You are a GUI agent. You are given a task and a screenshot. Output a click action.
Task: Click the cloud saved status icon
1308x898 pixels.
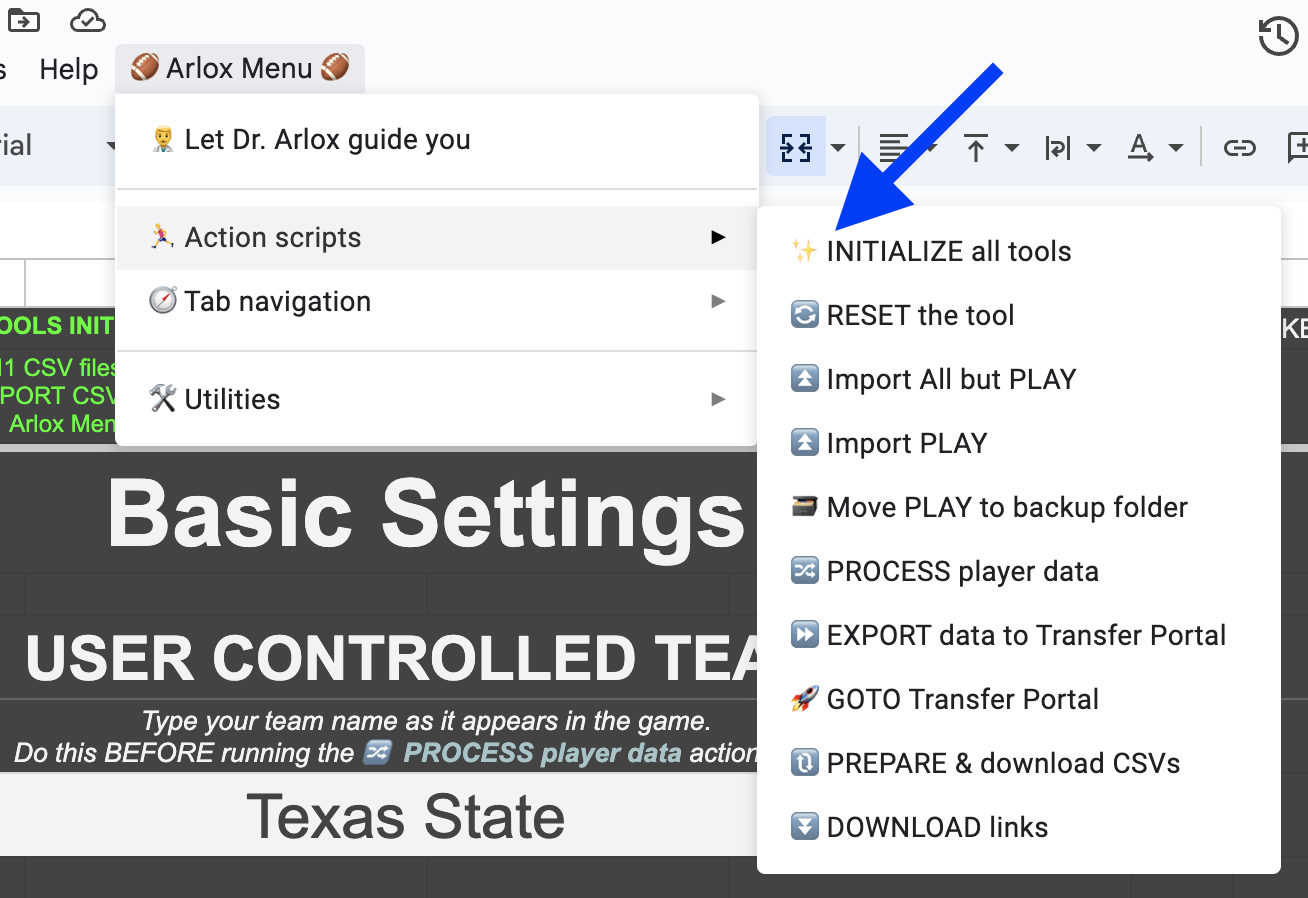[x=88, y=19]
